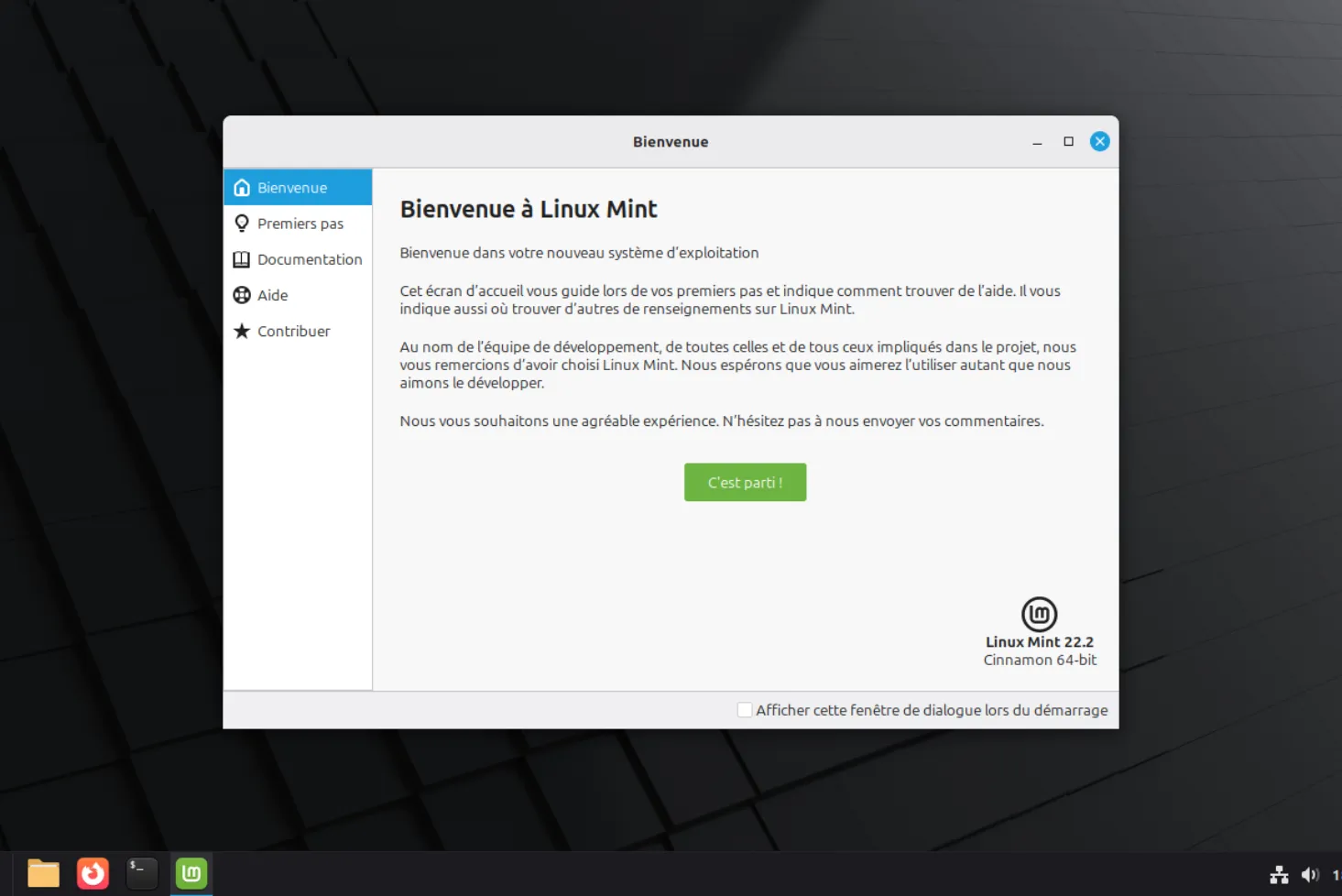Image resolution: width=1342 pixels, height=896 pixels.
Task: Open the Files folder in the taskbar
Action: 43,873
